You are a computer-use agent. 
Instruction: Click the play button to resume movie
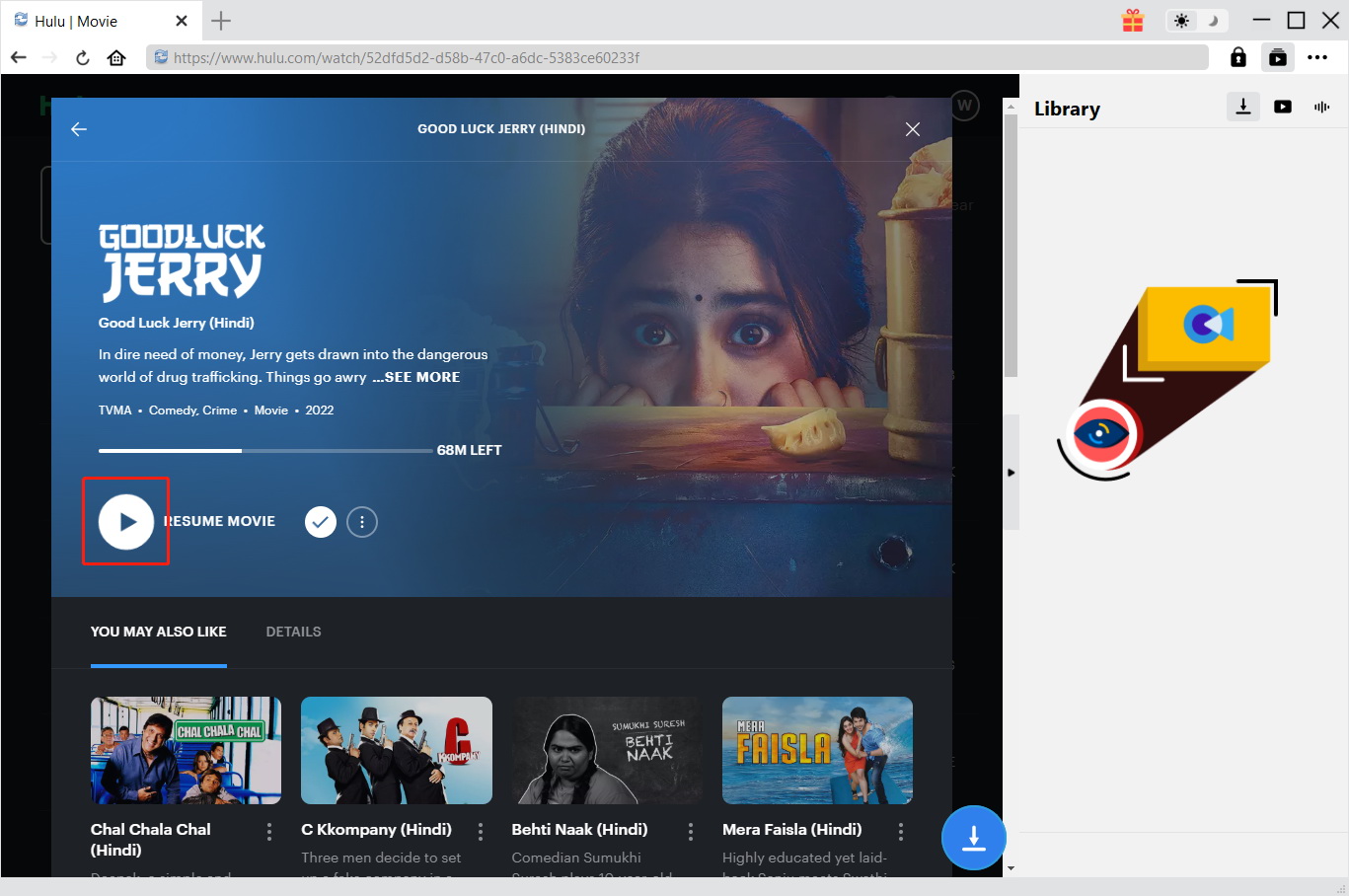pos(126,521)
